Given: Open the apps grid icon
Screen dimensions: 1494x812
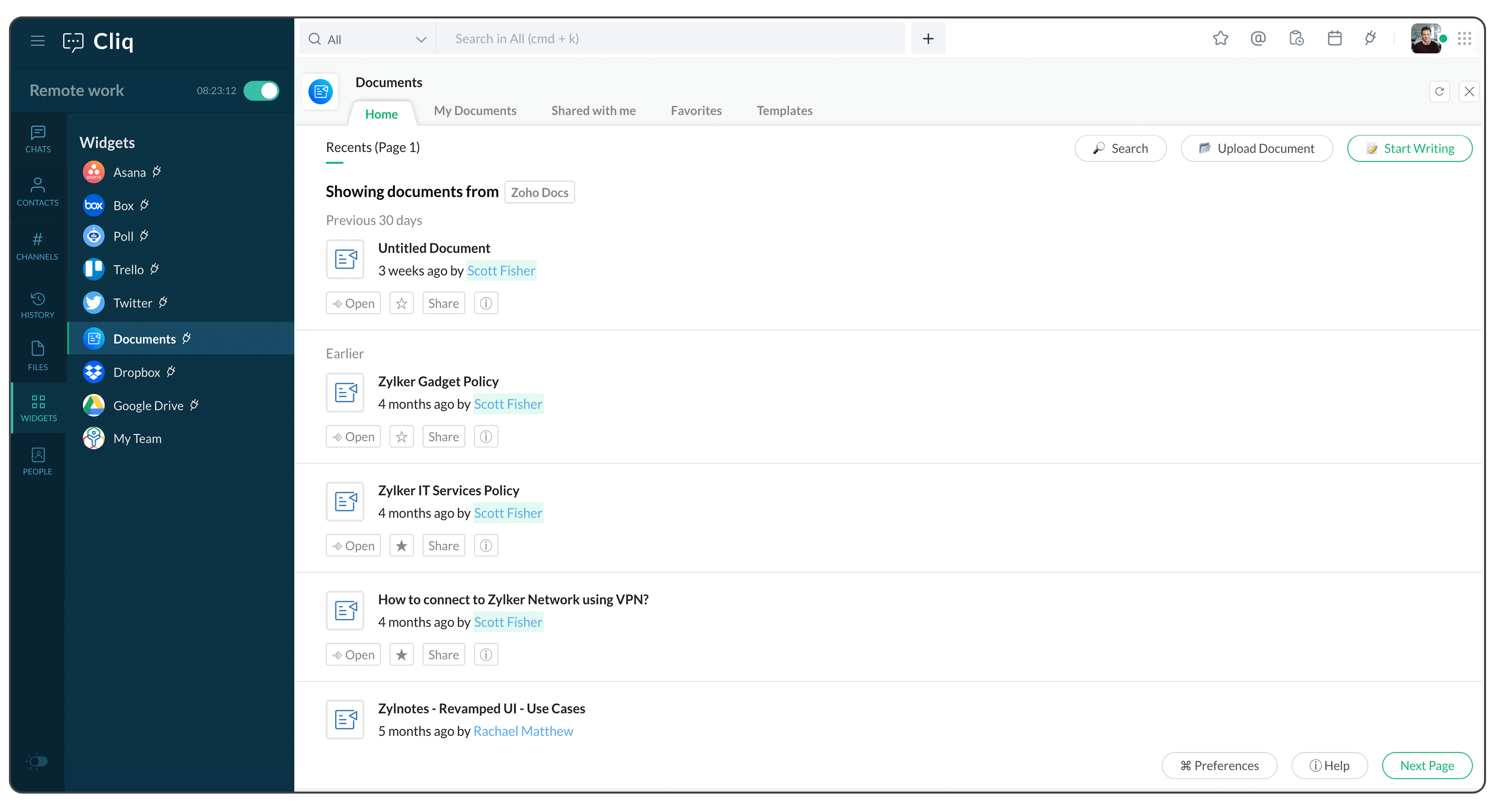Looking at the screenshot, I should [x=1465, y=38].
